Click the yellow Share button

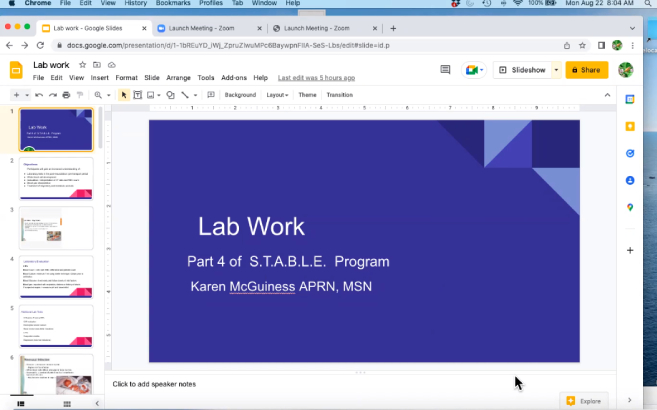pos(586,70)
